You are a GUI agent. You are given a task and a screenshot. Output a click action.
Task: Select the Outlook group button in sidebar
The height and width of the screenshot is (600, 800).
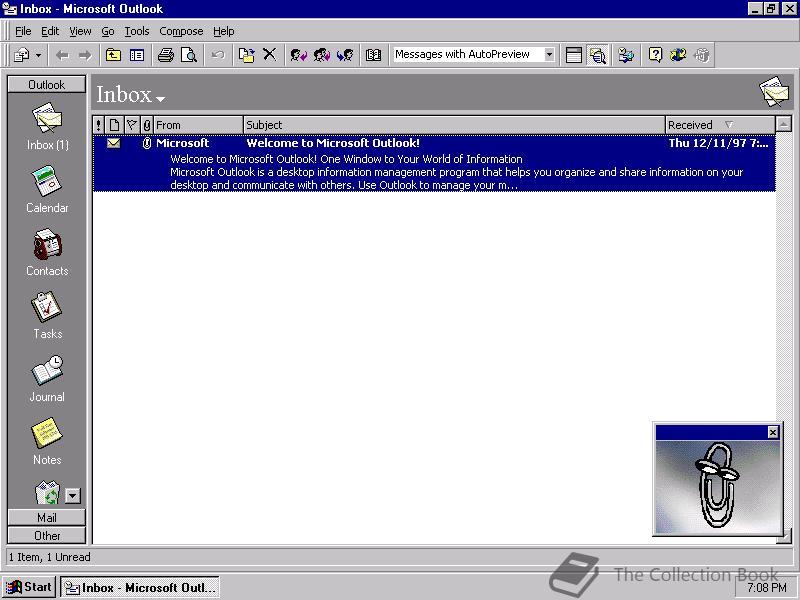click(x=46, y=85)
